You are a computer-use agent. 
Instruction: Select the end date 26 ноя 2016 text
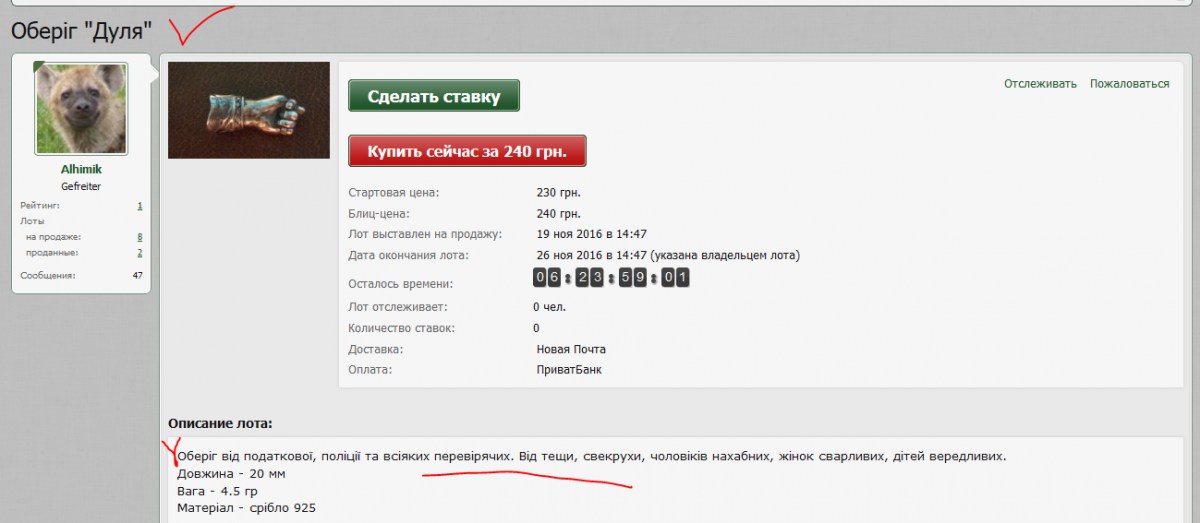click(668, 255)
